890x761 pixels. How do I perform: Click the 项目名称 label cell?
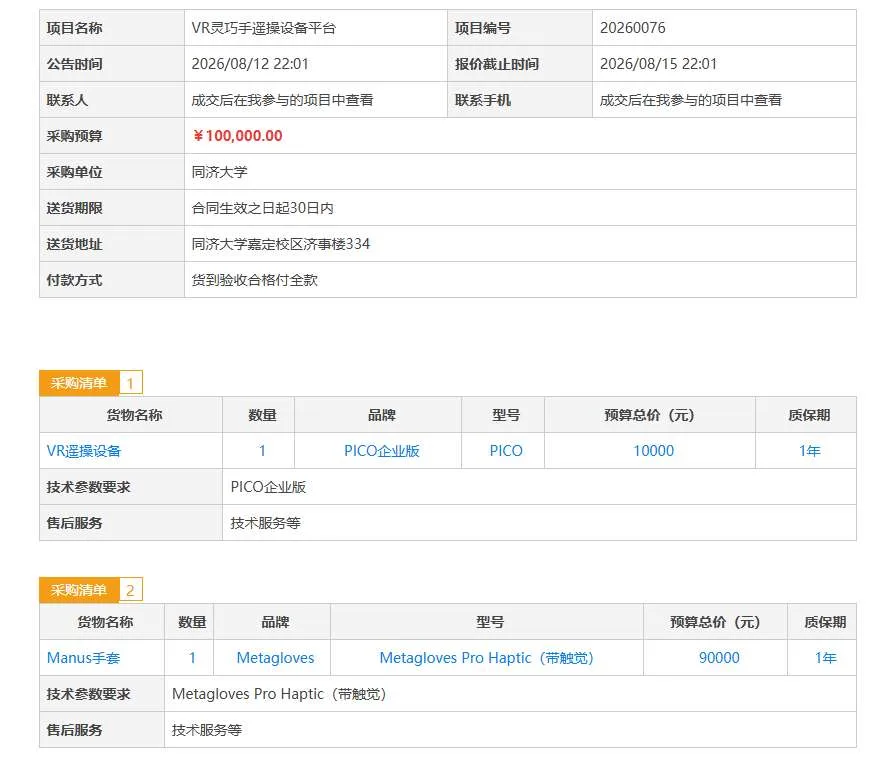tap(112, 28)
